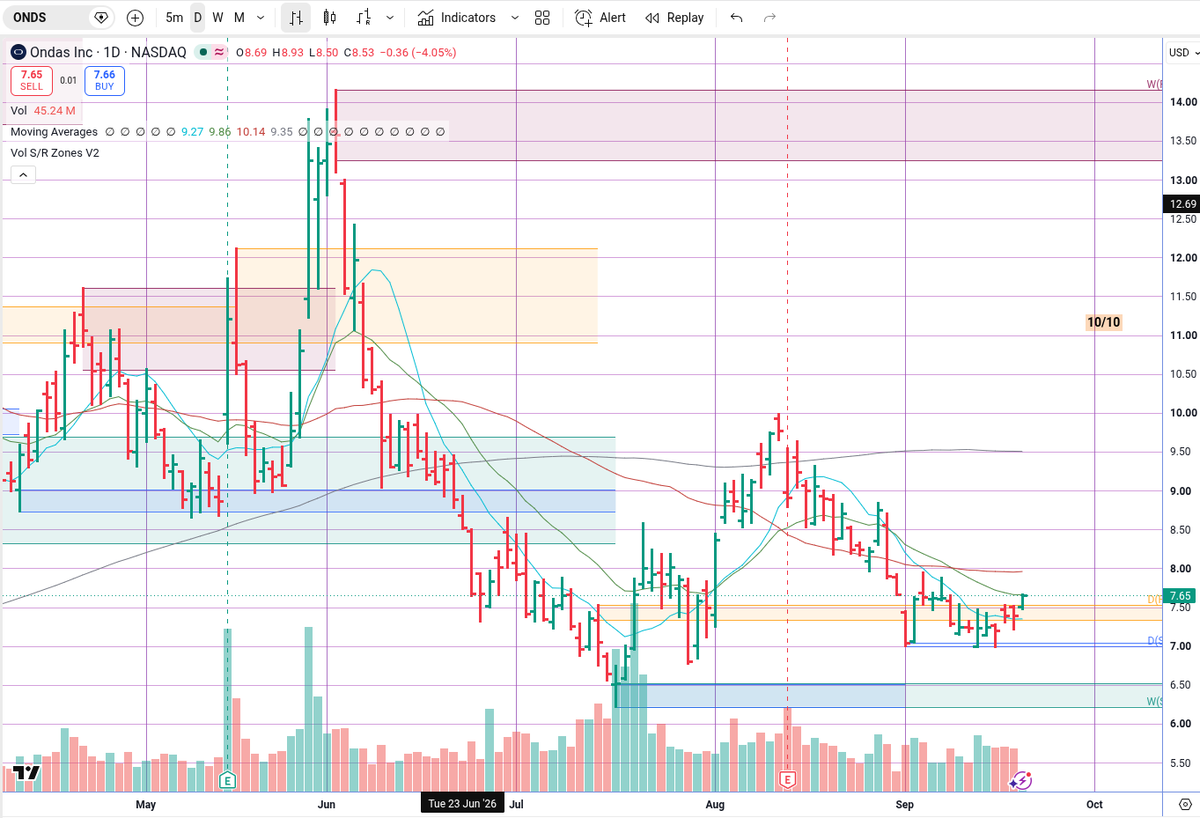Start bar Replay mode
This screenshot has width=1200, height=818.
click(675, 17)
